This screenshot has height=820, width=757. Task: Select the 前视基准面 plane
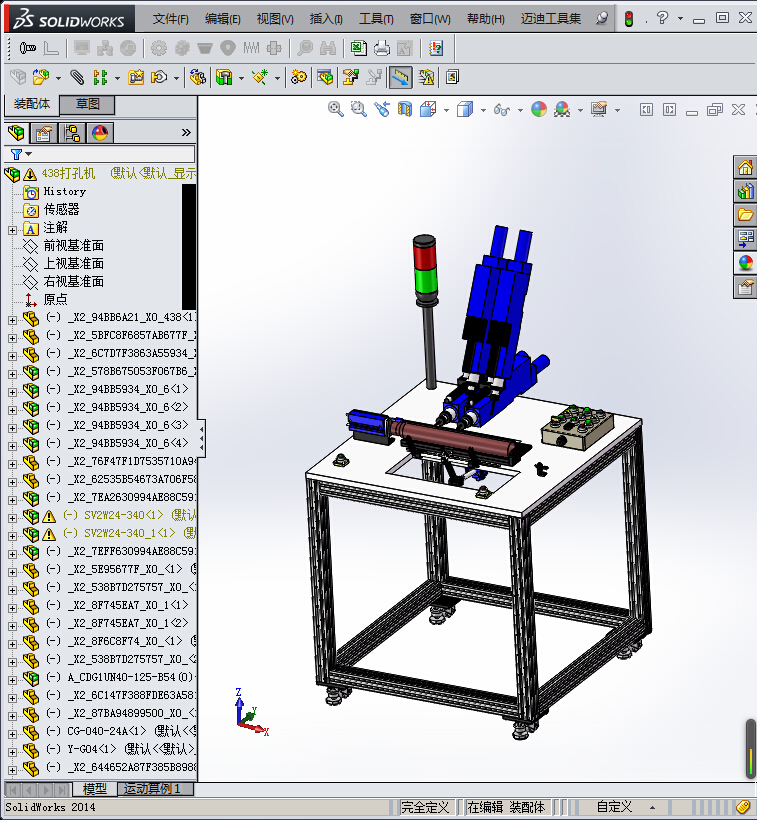(x=74, y=245)
